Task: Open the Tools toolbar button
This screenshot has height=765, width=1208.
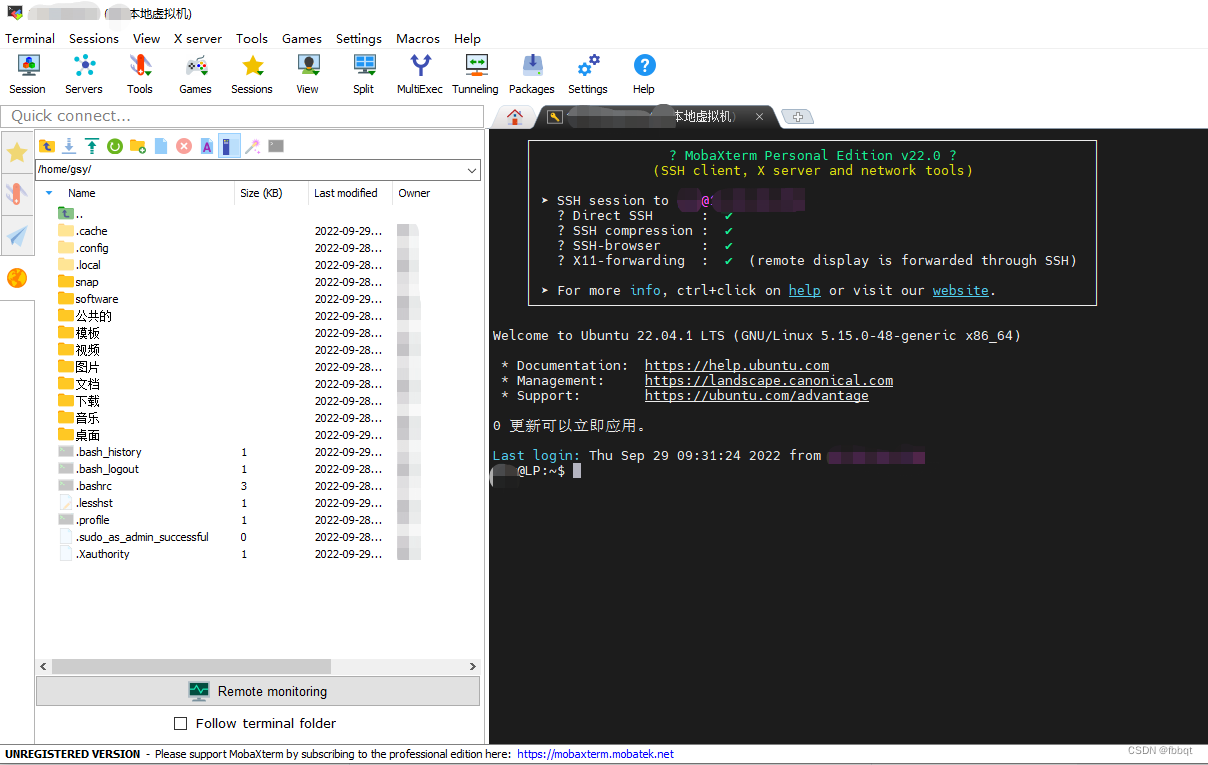Action: point(140,74)
